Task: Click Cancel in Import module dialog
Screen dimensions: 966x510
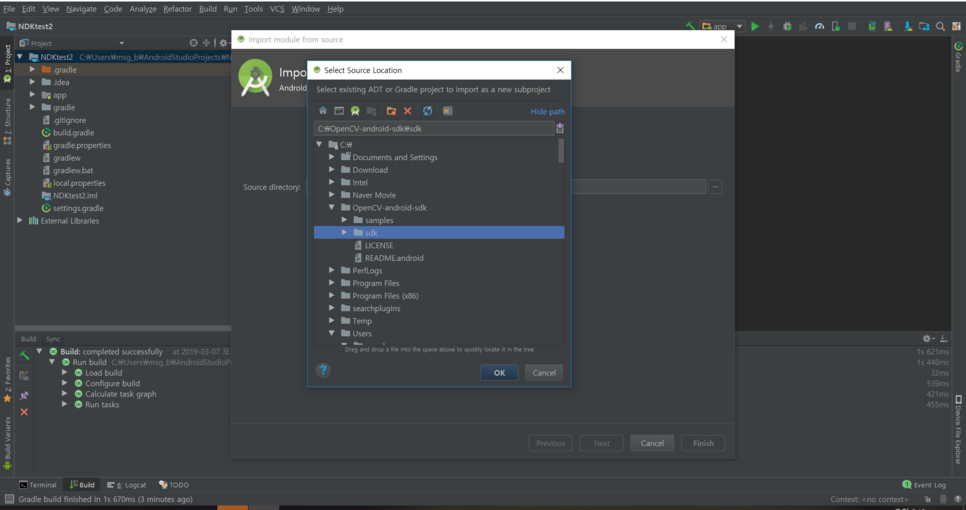Action: (x=652, y=443)
